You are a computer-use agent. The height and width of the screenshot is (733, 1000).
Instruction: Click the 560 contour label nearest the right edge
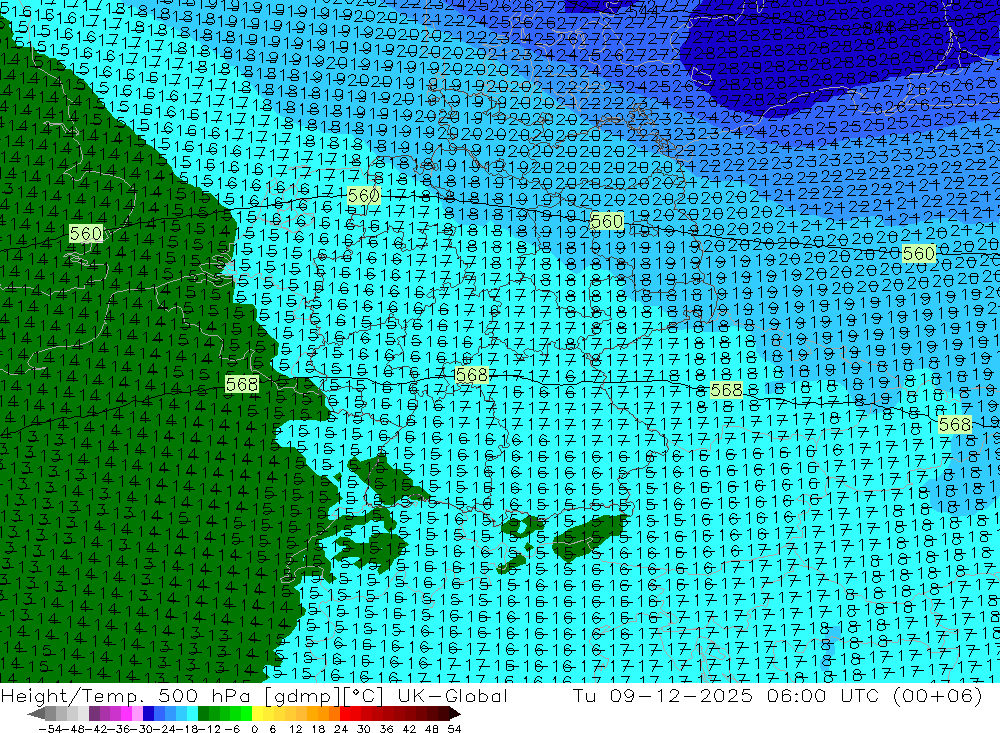coord(918,253)
